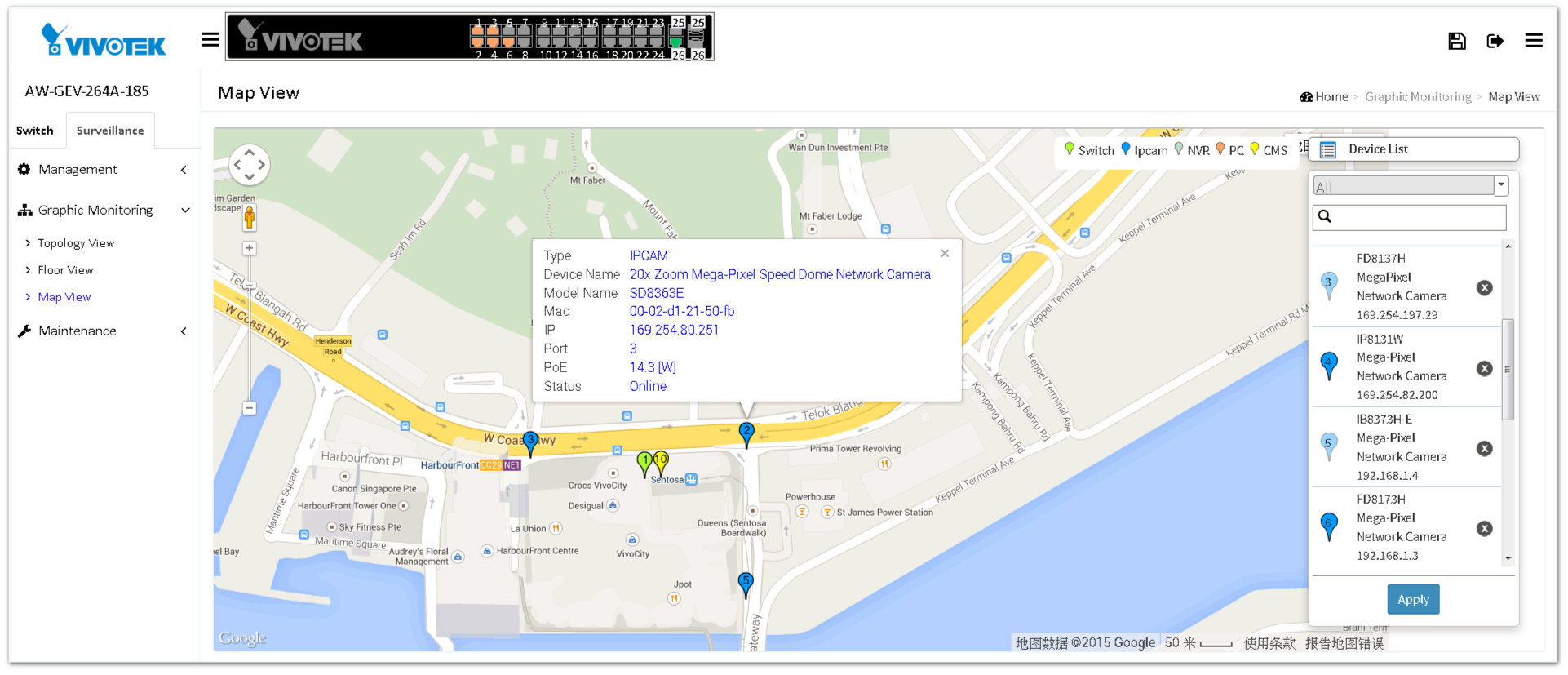Click the Maintenance wrench icon in sidebar
The height and width of the screenshot is (675, 1568).
pyautogui.click(x=24, y=331)
